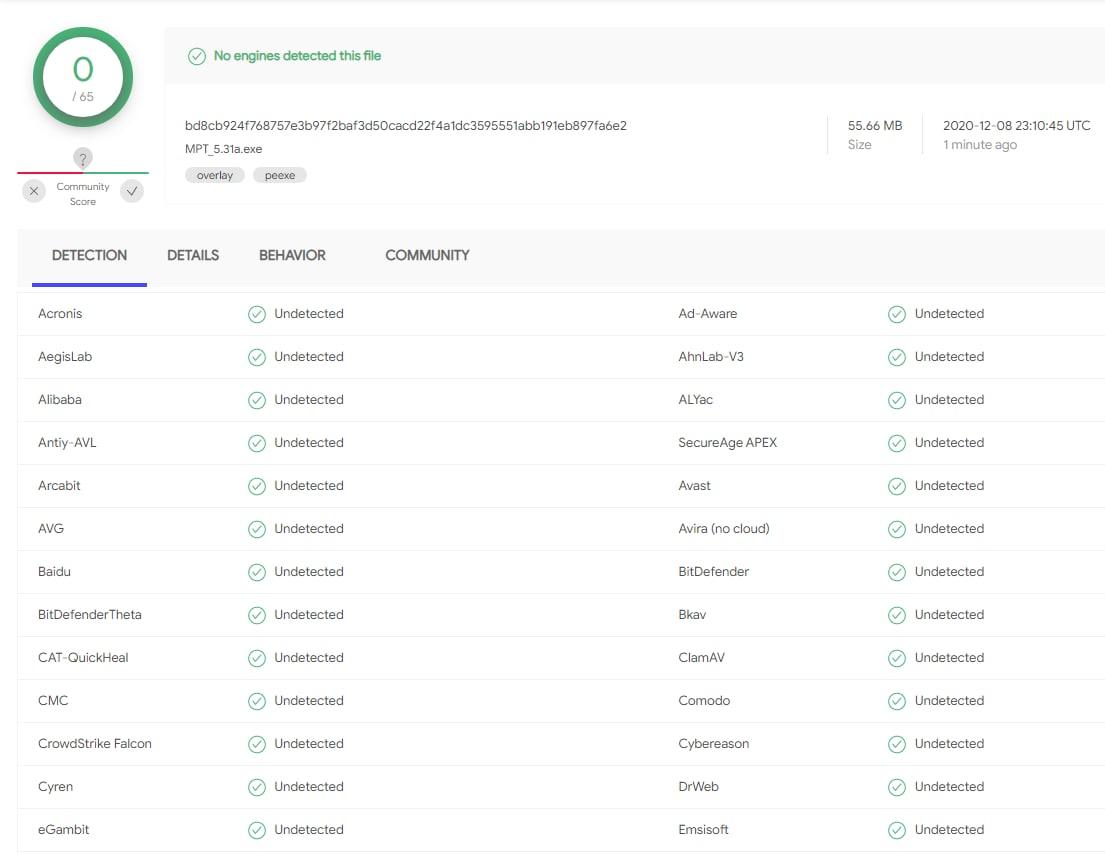Click the Cyren undetected check icon
Image resolution: width=1105 pixels, height=854 pixels.
point(257,787)
